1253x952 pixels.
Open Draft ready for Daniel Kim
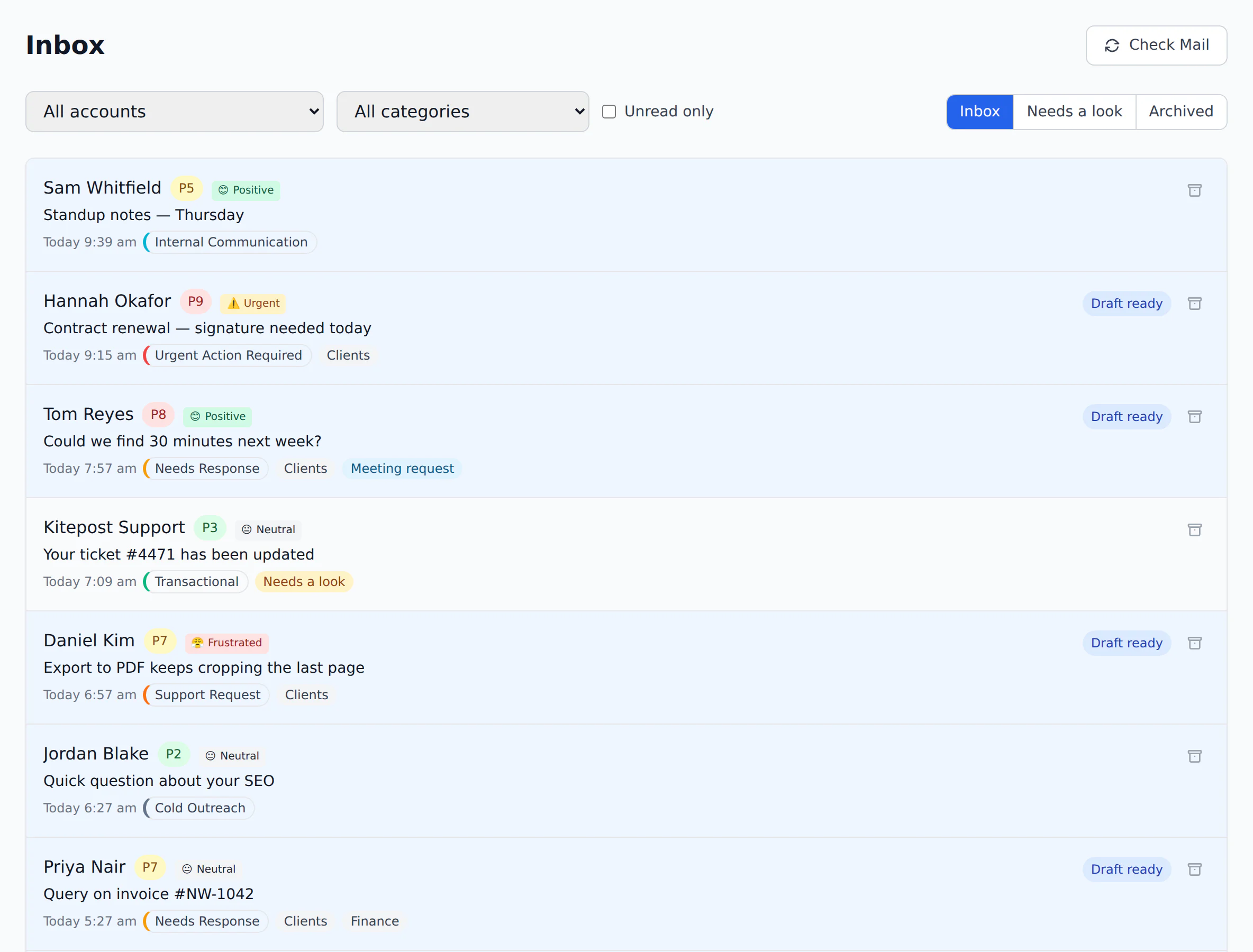[1126, 643]
